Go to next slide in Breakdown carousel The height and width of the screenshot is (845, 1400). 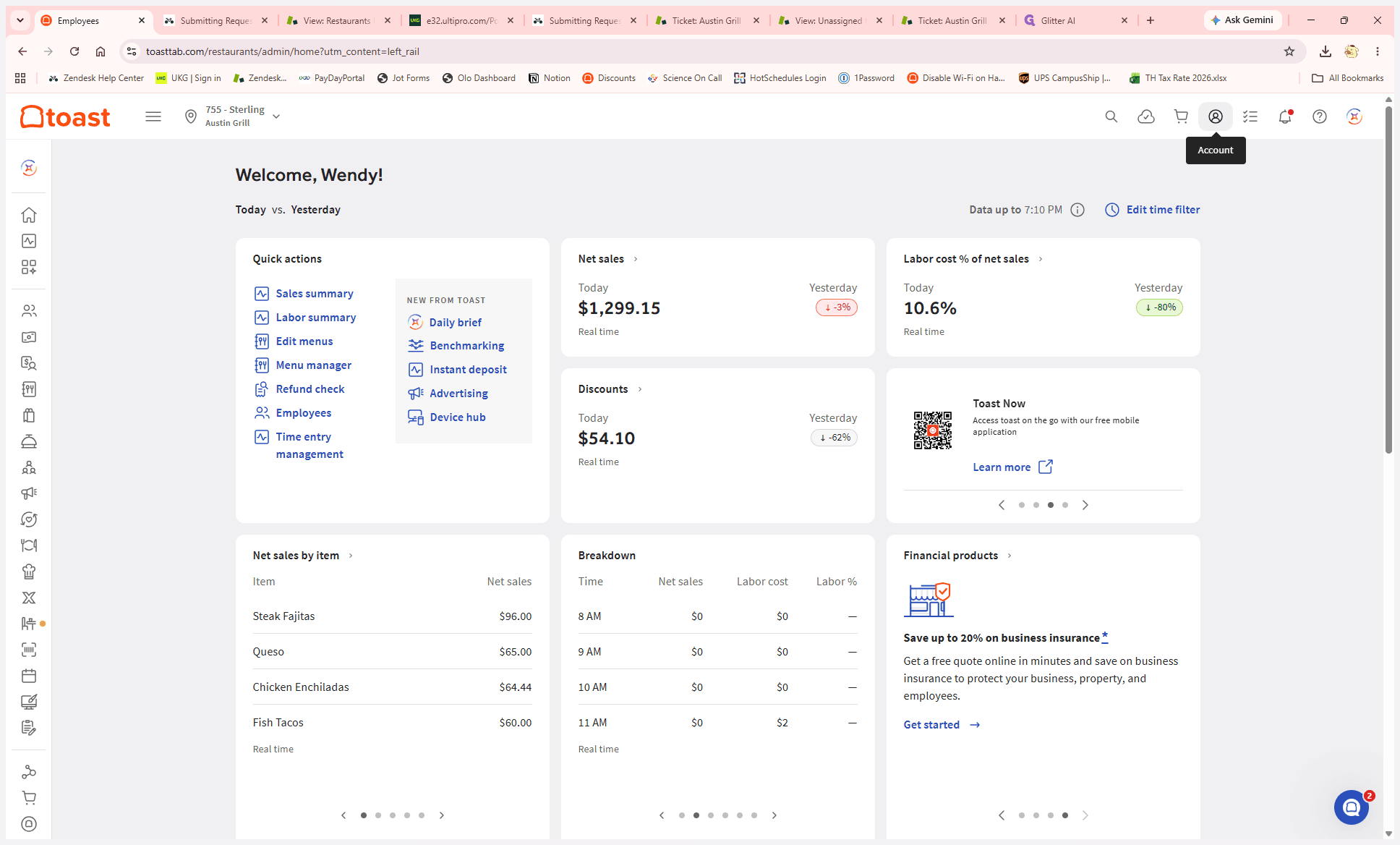(774, 815)
